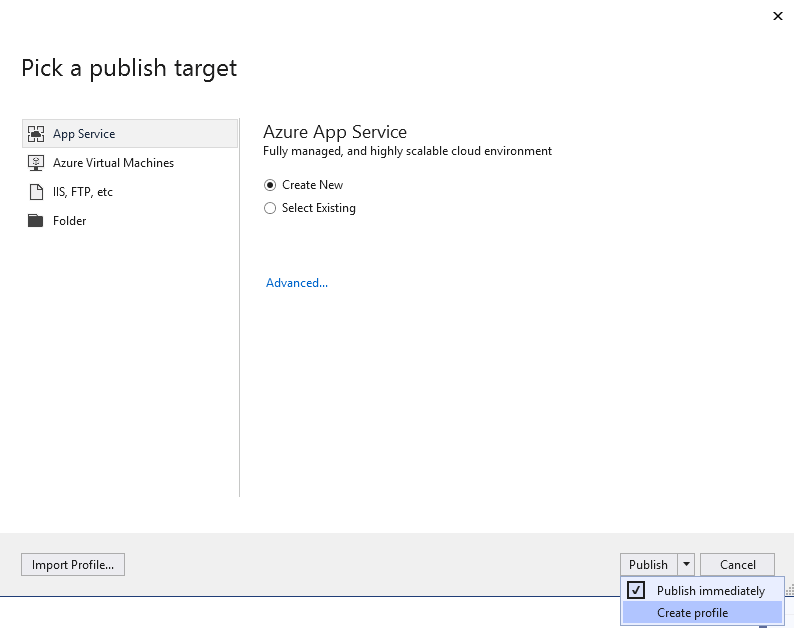Choose IIS, FTP, etc publish target
794x628 pixels.
pos(83,192)
